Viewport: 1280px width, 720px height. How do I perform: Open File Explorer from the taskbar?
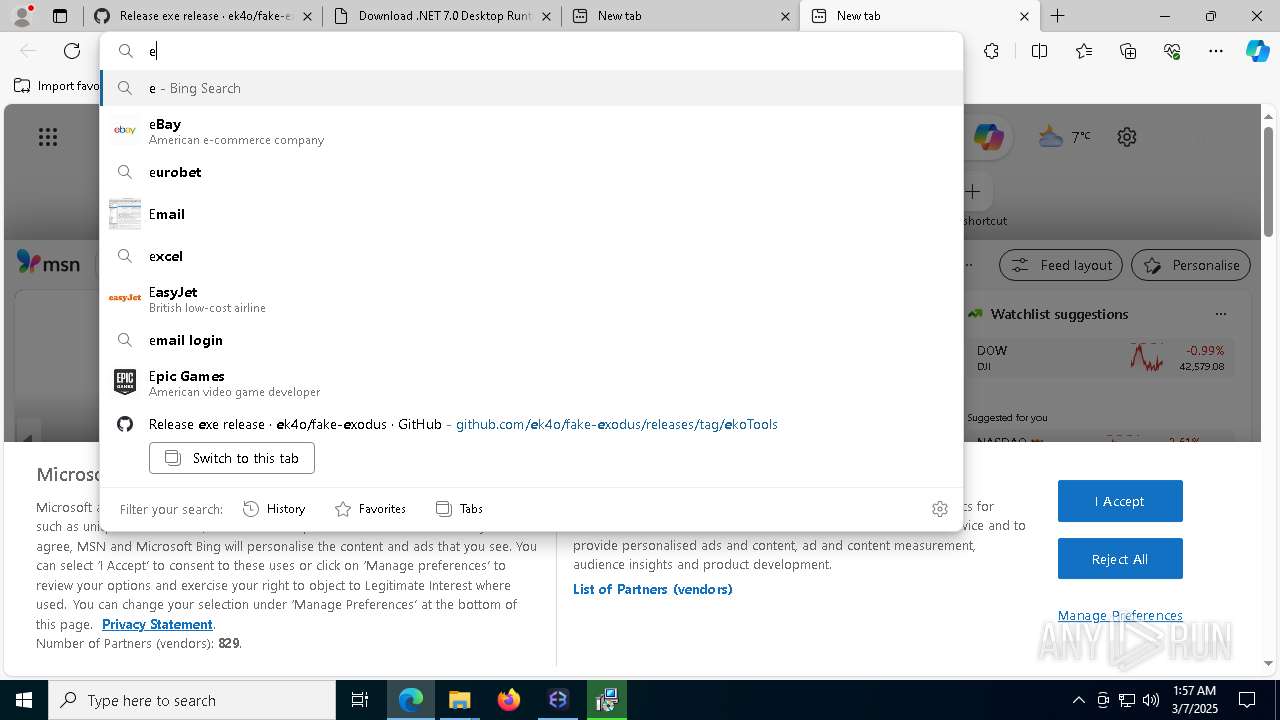click(x=460, y=700)
